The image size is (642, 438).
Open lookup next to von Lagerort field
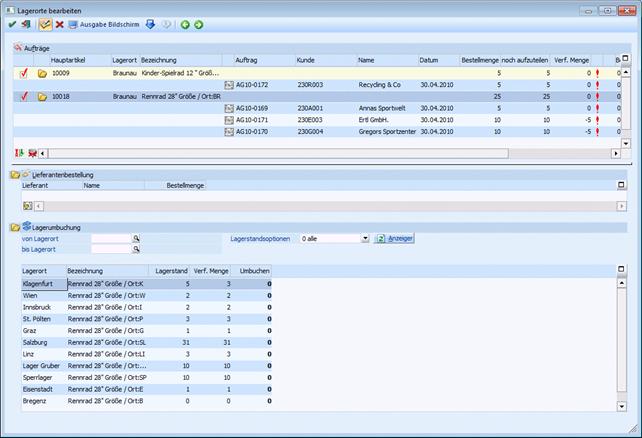[x=136, y=239]
